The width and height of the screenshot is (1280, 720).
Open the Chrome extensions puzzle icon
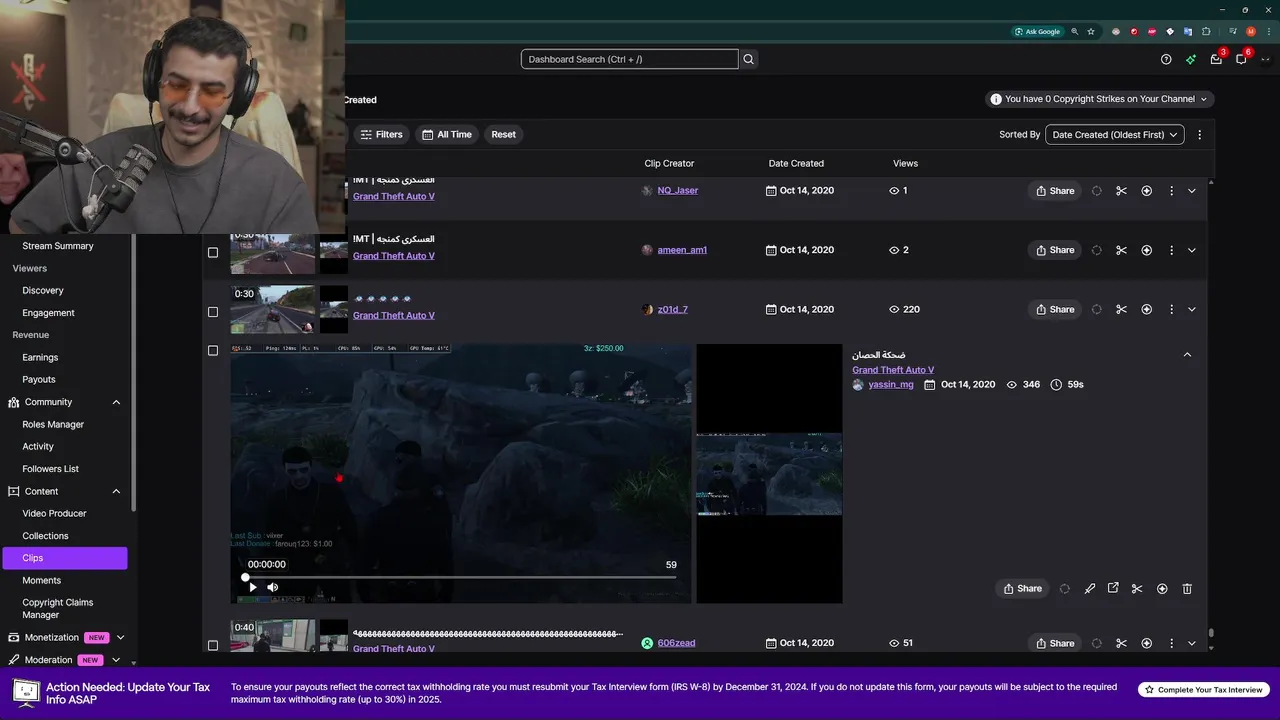[1206, 31]
